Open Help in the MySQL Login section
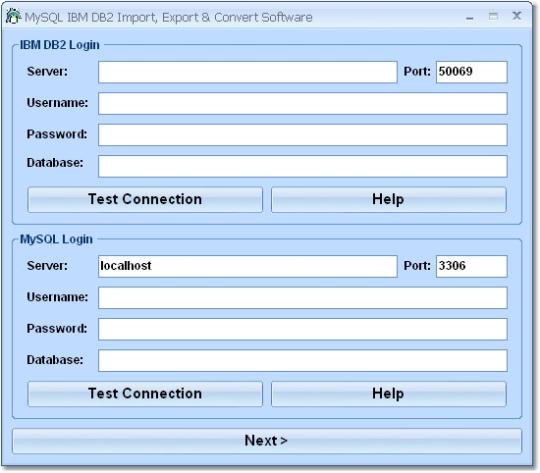 (x=388, y=394)
